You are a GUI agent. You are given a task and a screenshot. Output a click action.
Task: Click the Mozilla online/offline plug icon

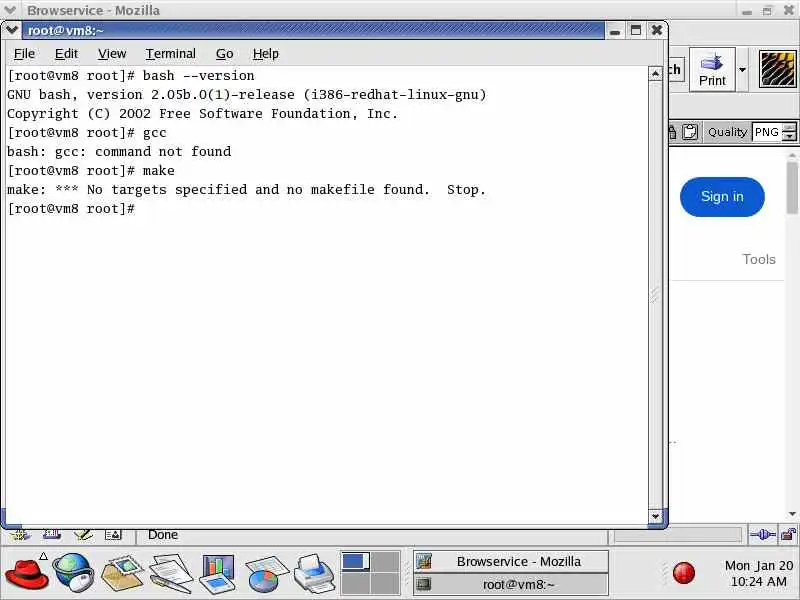(x=763, y=535)
